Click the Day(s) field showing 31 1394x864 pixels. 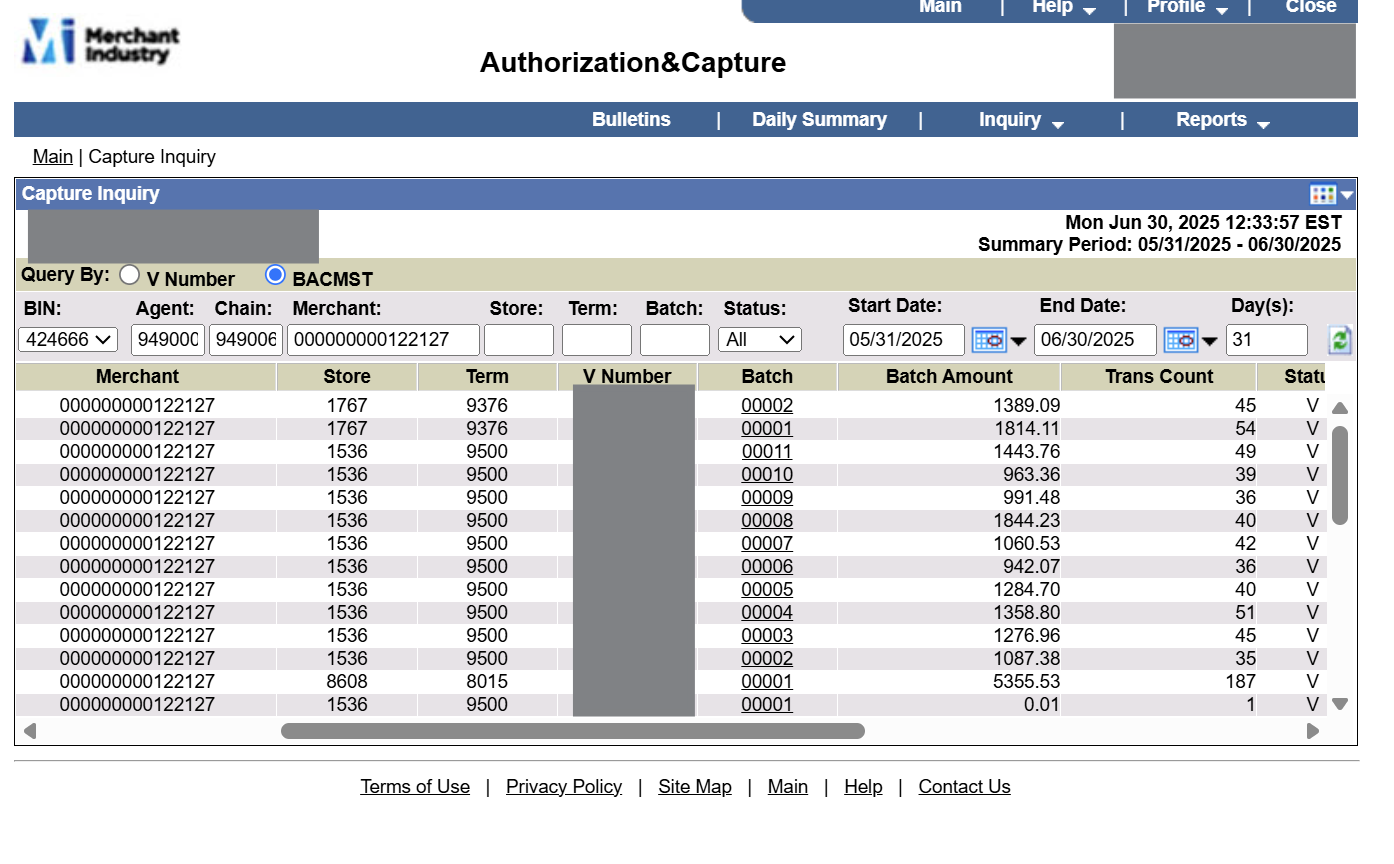click(x=1267, y=340)
